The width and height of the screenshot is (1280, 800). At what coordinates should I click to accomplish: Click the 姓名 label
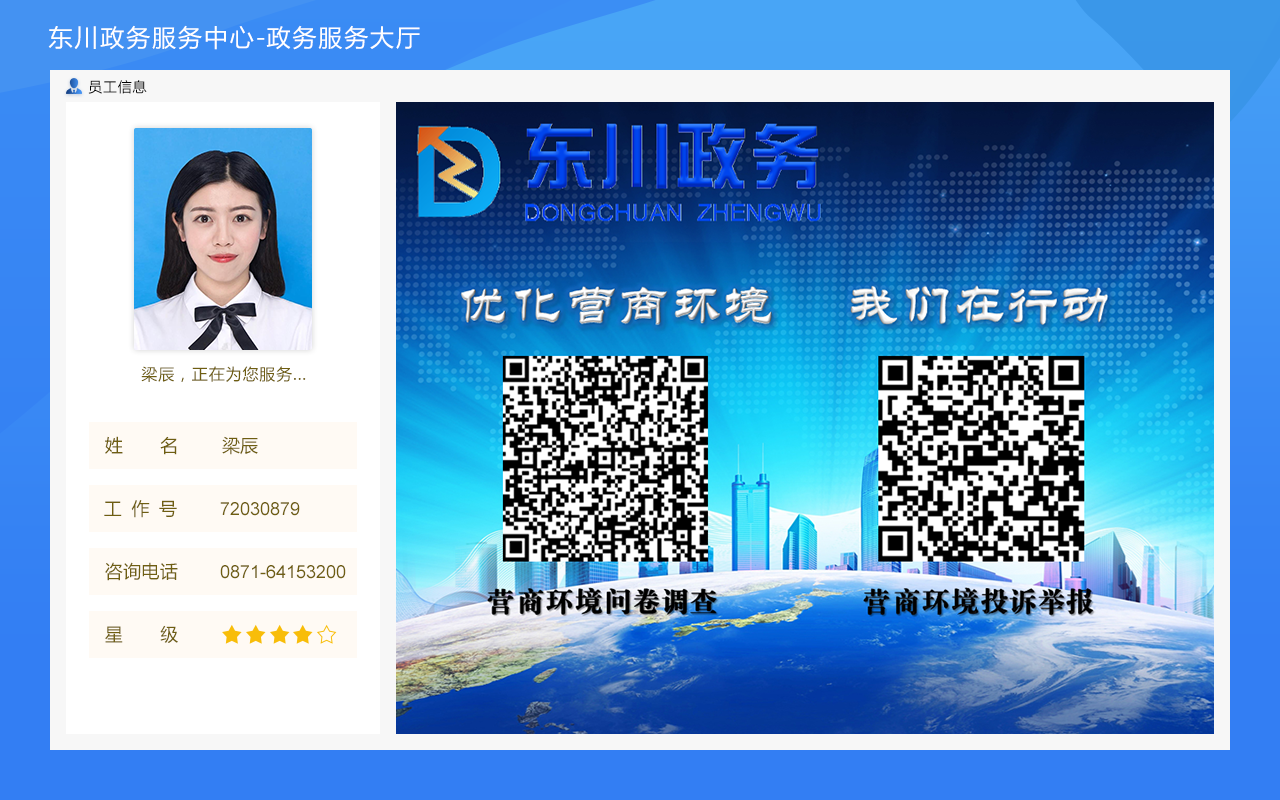[141, 446]
